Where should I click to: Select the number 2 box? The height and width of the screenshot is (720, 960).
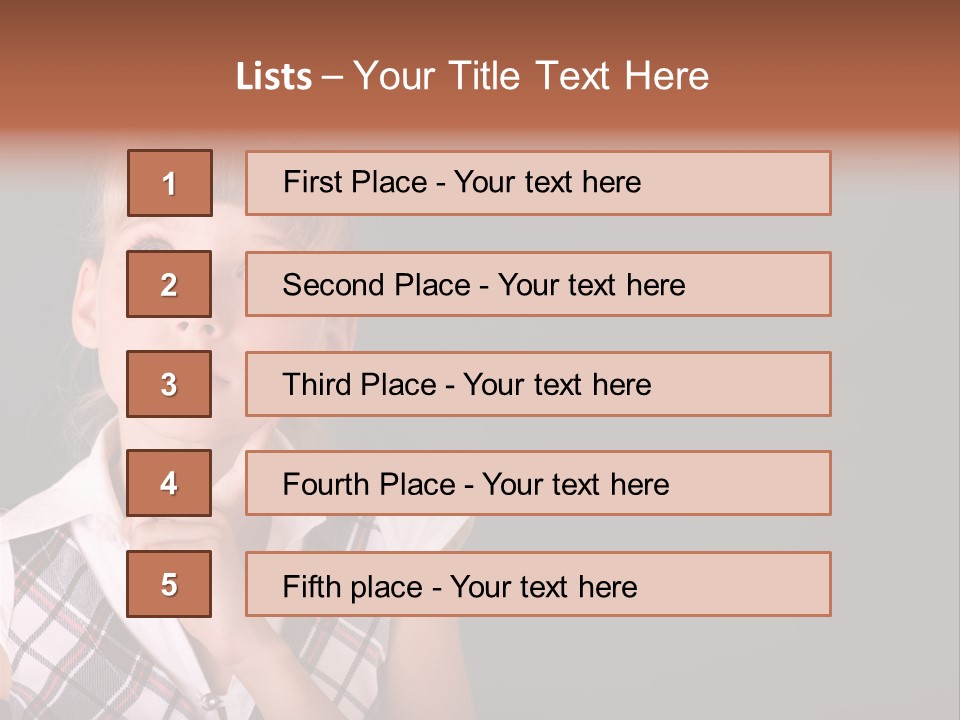coord(169,284)
